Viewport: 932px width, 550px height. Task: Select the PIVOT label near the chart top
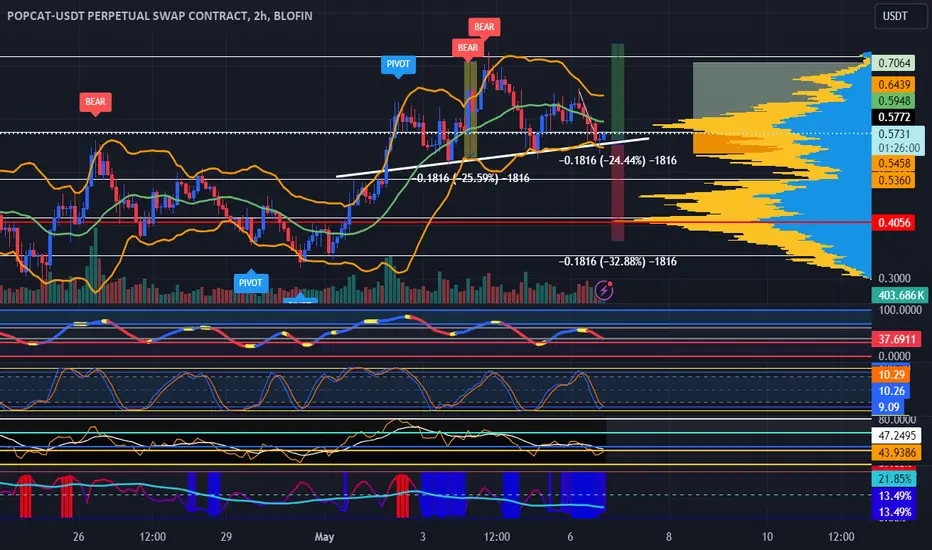(398, 65)
